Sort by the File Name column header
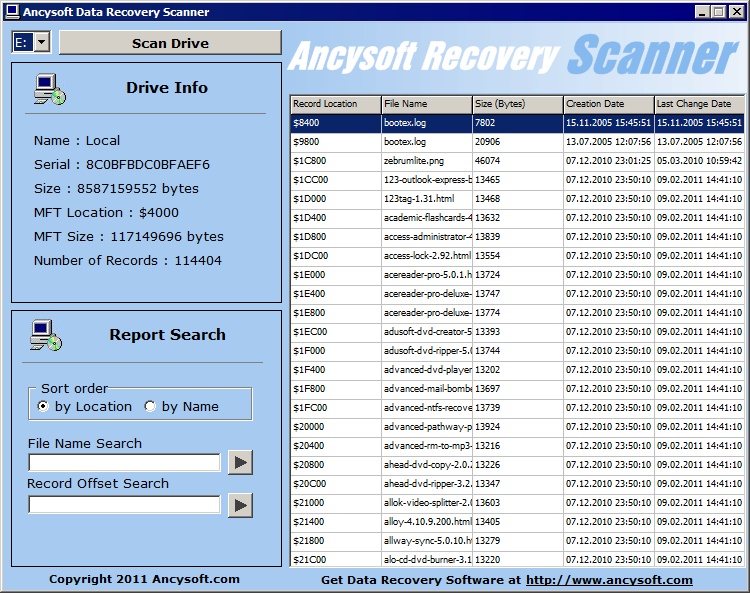 [427, 104]
